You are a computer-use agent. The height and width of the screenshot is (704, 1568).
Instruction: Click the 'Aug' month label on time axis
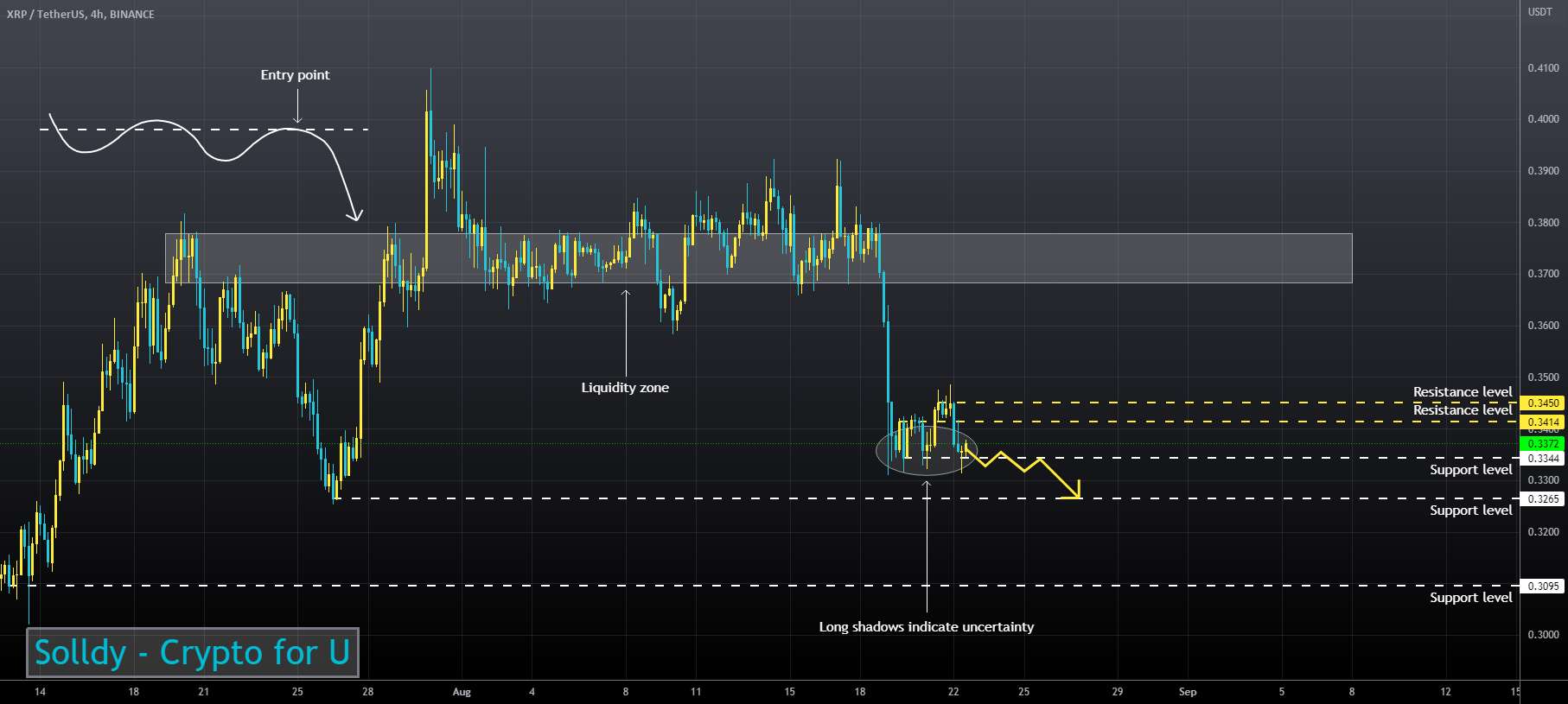click(462, 692)
